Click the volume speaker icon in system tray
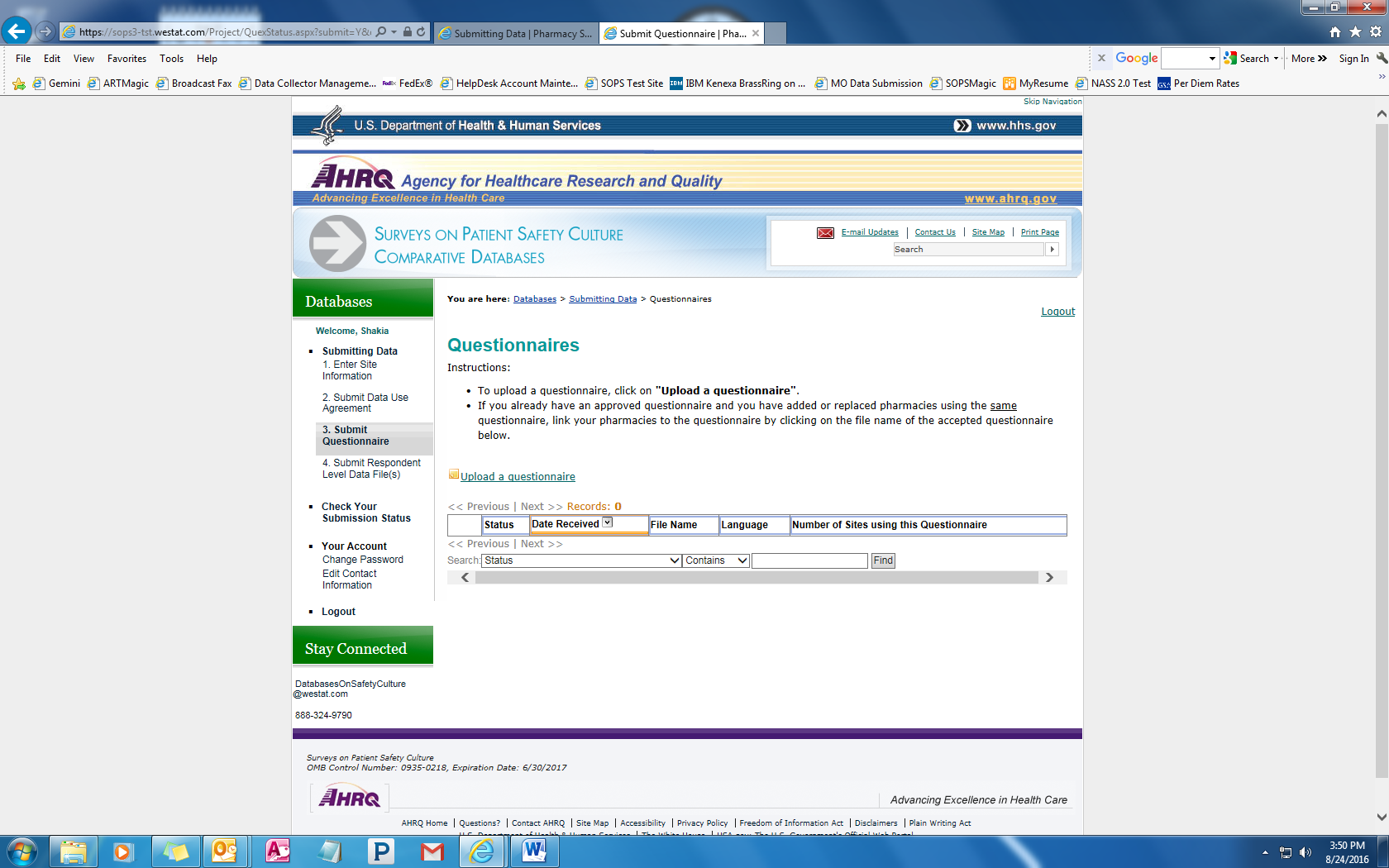Viewport: 1389px width, 868px height. tap(1305, 852)
